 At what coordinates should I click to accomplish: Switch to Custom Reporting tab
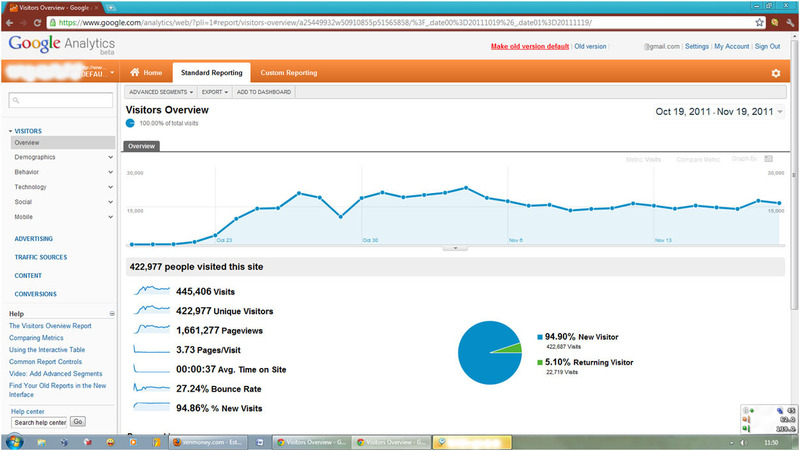pyautogui.click(x=289, y=72)
